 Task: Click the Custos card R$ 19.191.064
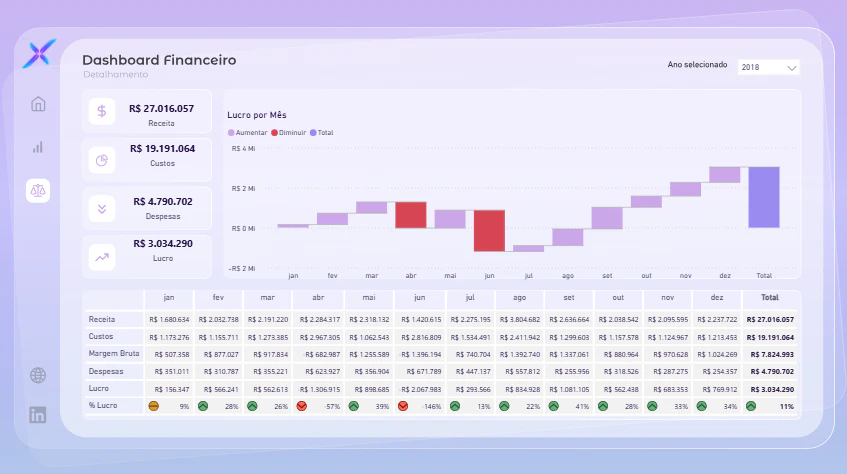tap(147, 160)
